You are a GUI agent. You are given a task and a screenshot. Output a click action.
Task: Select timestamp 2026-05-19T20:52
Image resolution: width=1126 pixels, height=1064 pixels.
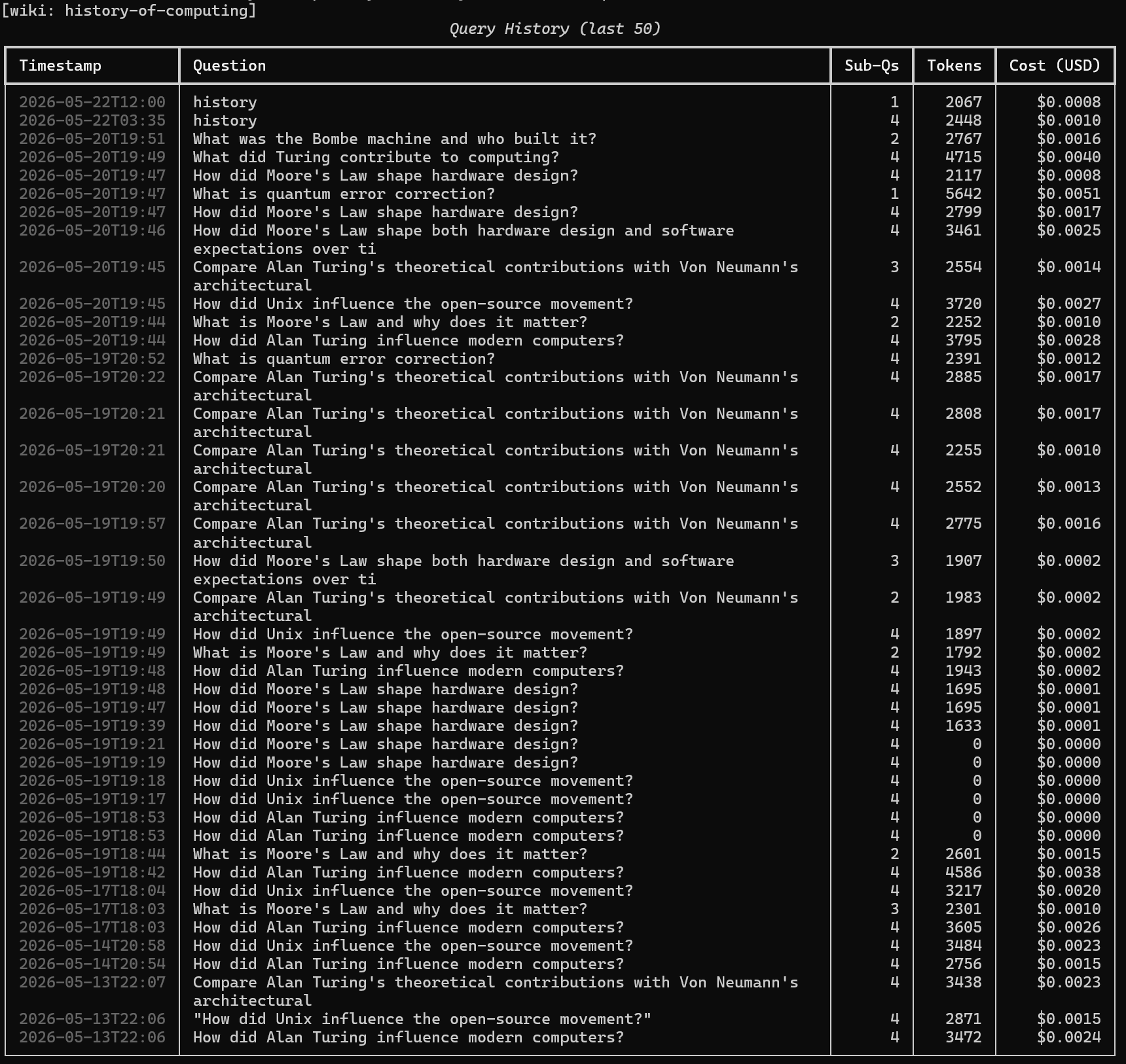coord(92,359)
